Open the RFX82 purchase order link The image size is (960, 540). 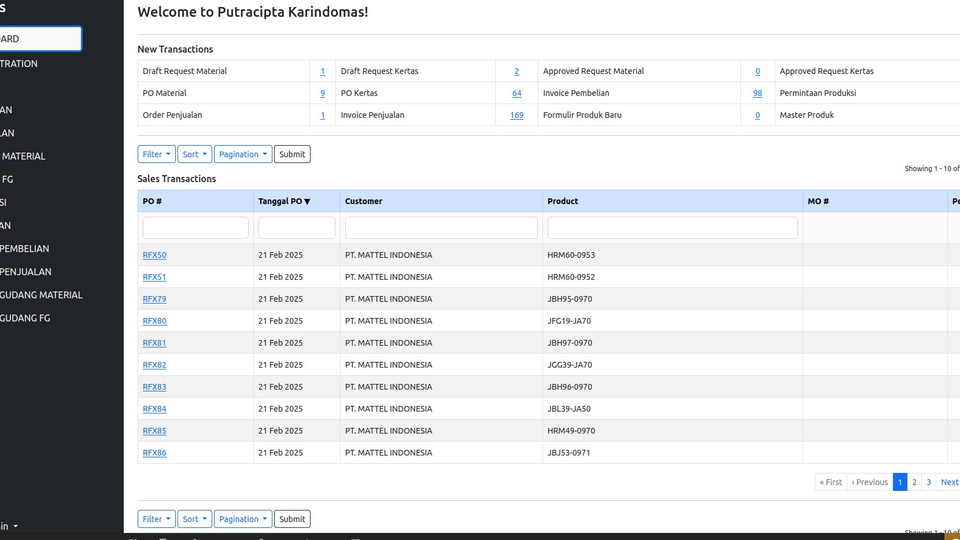(154, 365)
